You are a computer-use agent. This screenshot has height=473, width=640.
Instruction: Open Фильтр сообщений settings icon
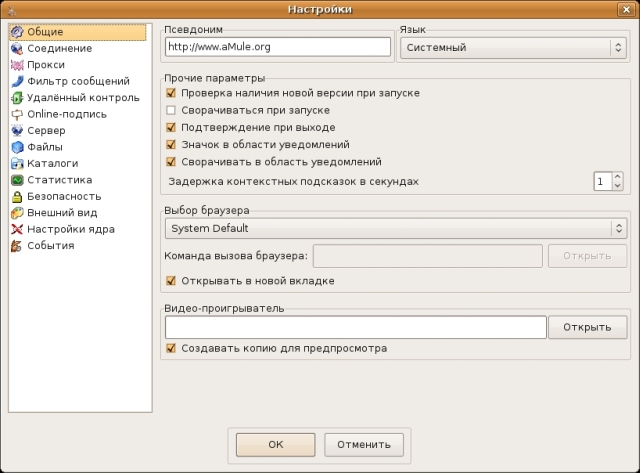pos(16,81)
